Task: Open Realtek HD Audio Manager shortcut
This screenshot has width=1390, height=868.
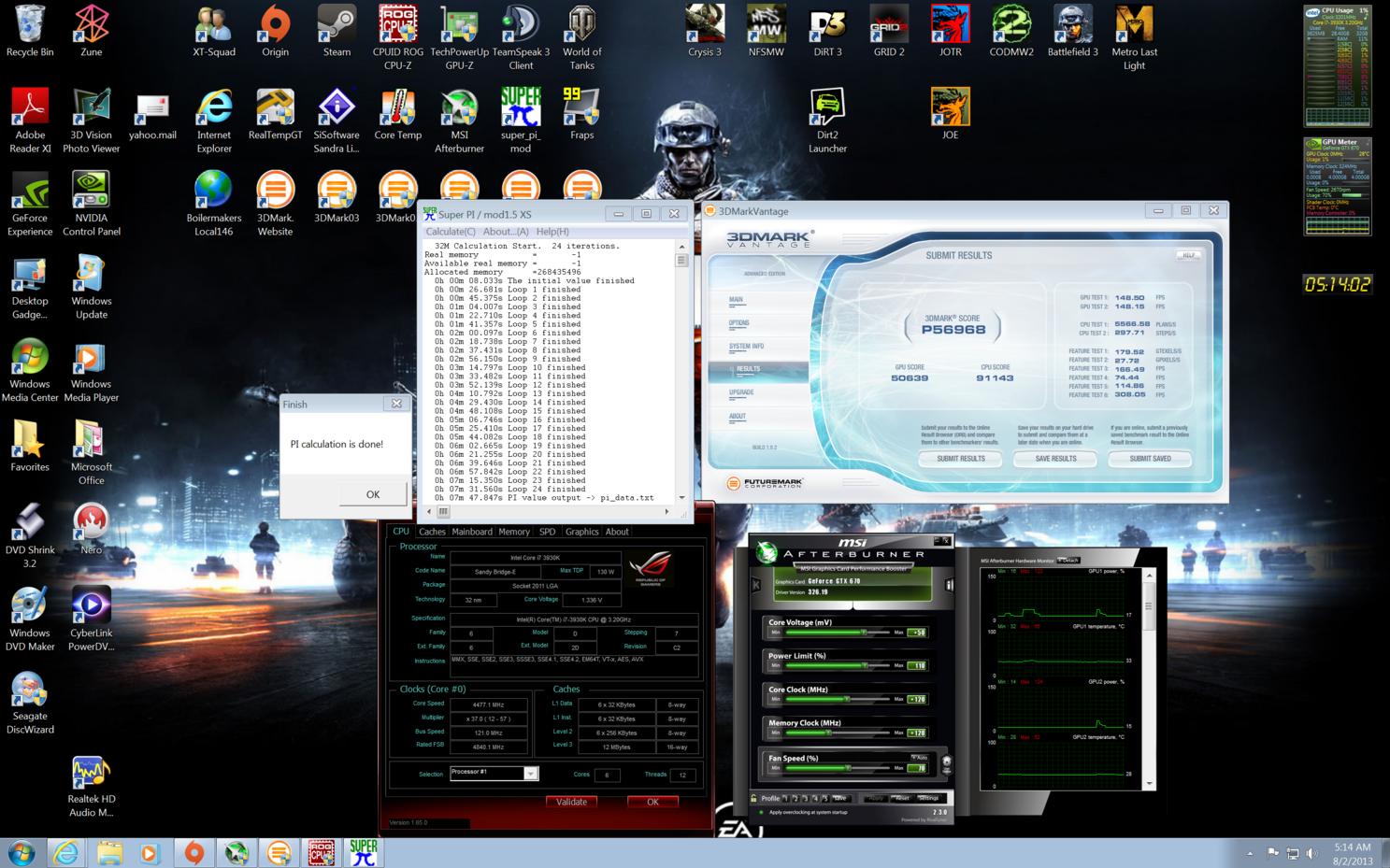Action: point(92,787)
